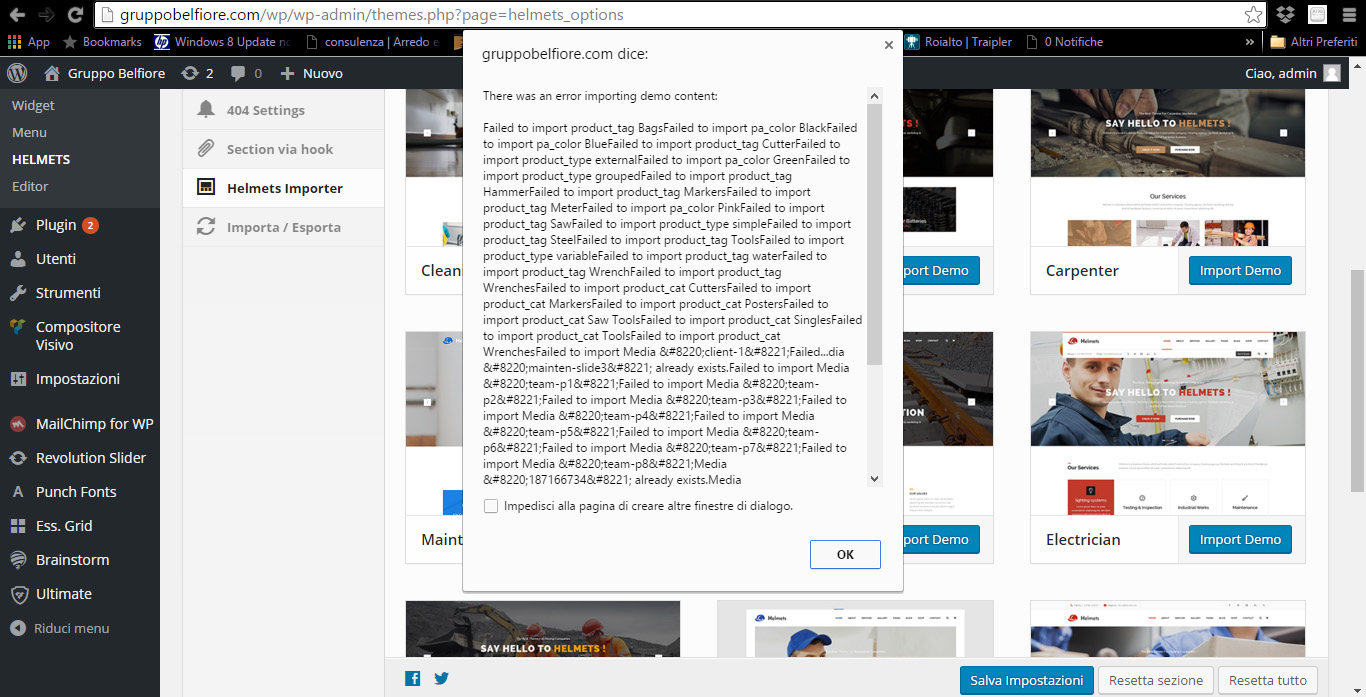The height and width of the screenshot is (697, 1366).
Task: Click Resetta sezione button
Action: click(x=1156, y=680)
